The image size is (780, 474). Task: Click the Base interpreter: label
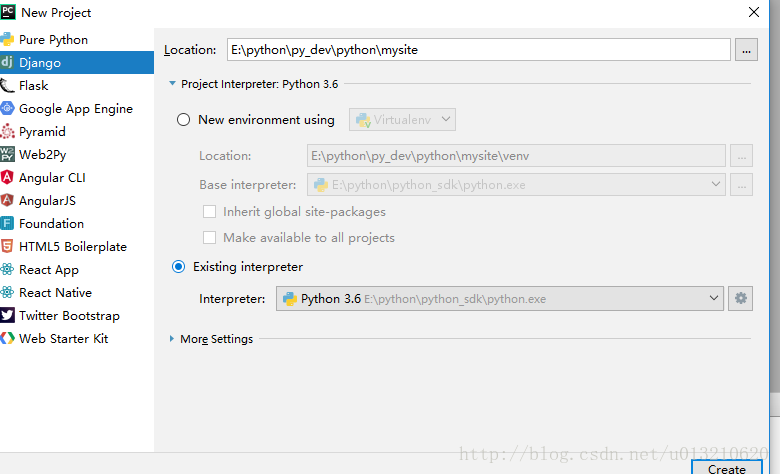[x=248, y=185]
